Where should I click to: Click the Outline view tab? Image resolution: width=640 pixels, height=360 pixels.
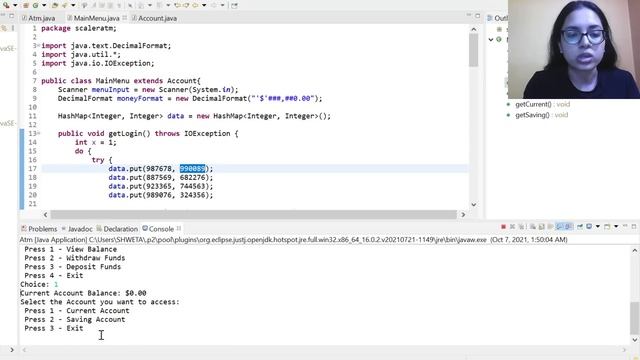tap(498, 18)
